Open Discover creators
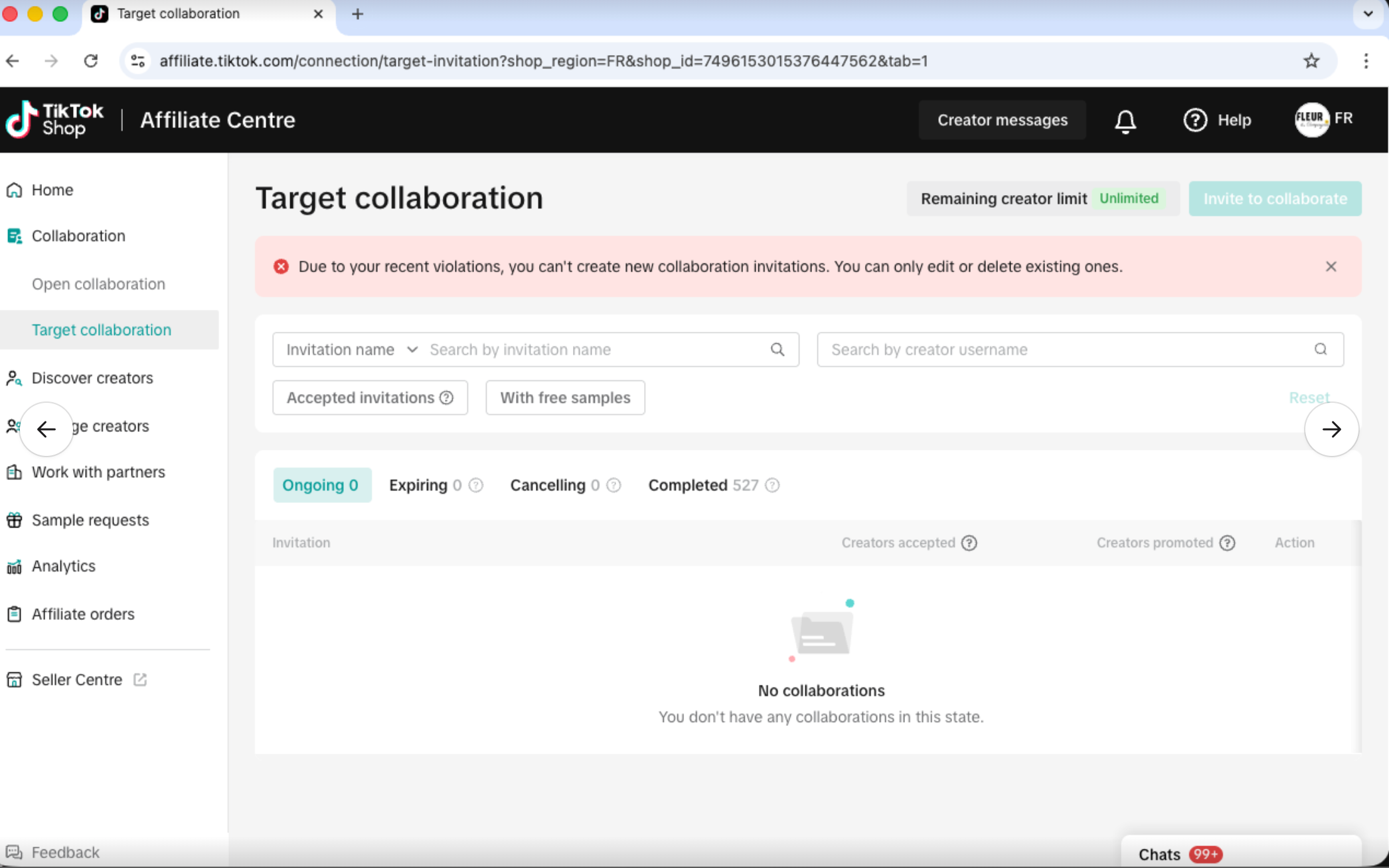The height and width of the screenshot is (868, 1389). 92,378
